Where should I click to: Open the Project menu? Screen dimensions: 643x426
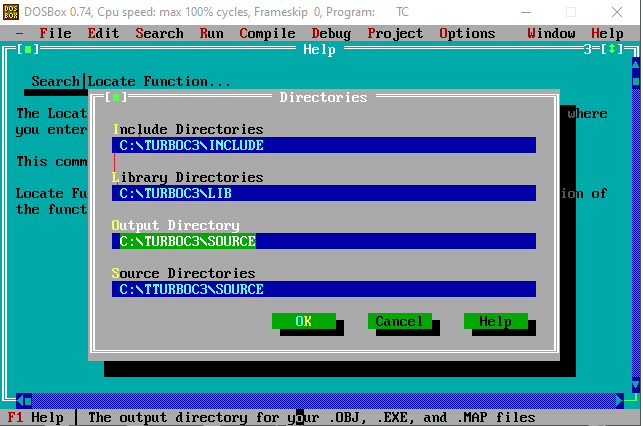pyautogui.click(x=395, y=33)
